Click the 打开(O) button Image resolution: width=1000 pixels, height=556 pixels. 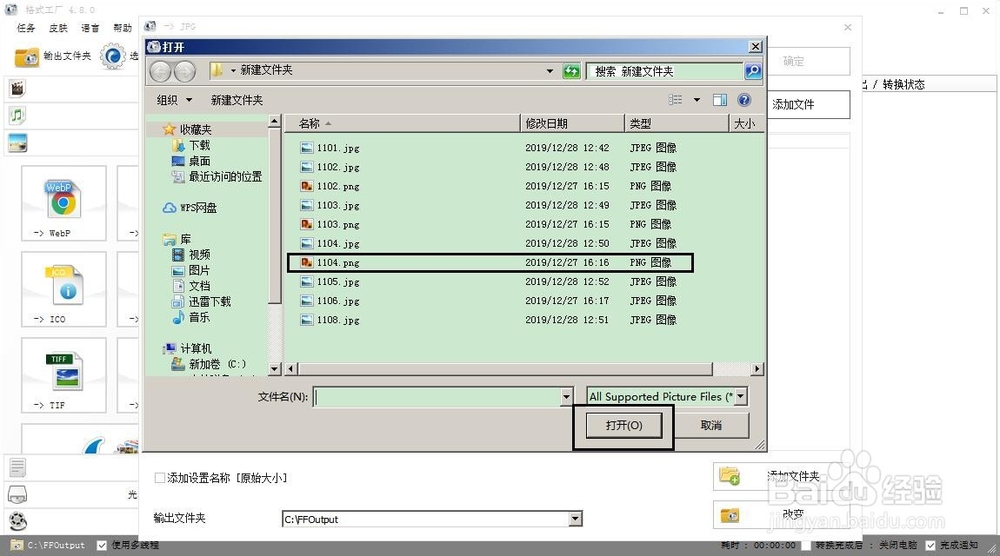pos(624,425)
